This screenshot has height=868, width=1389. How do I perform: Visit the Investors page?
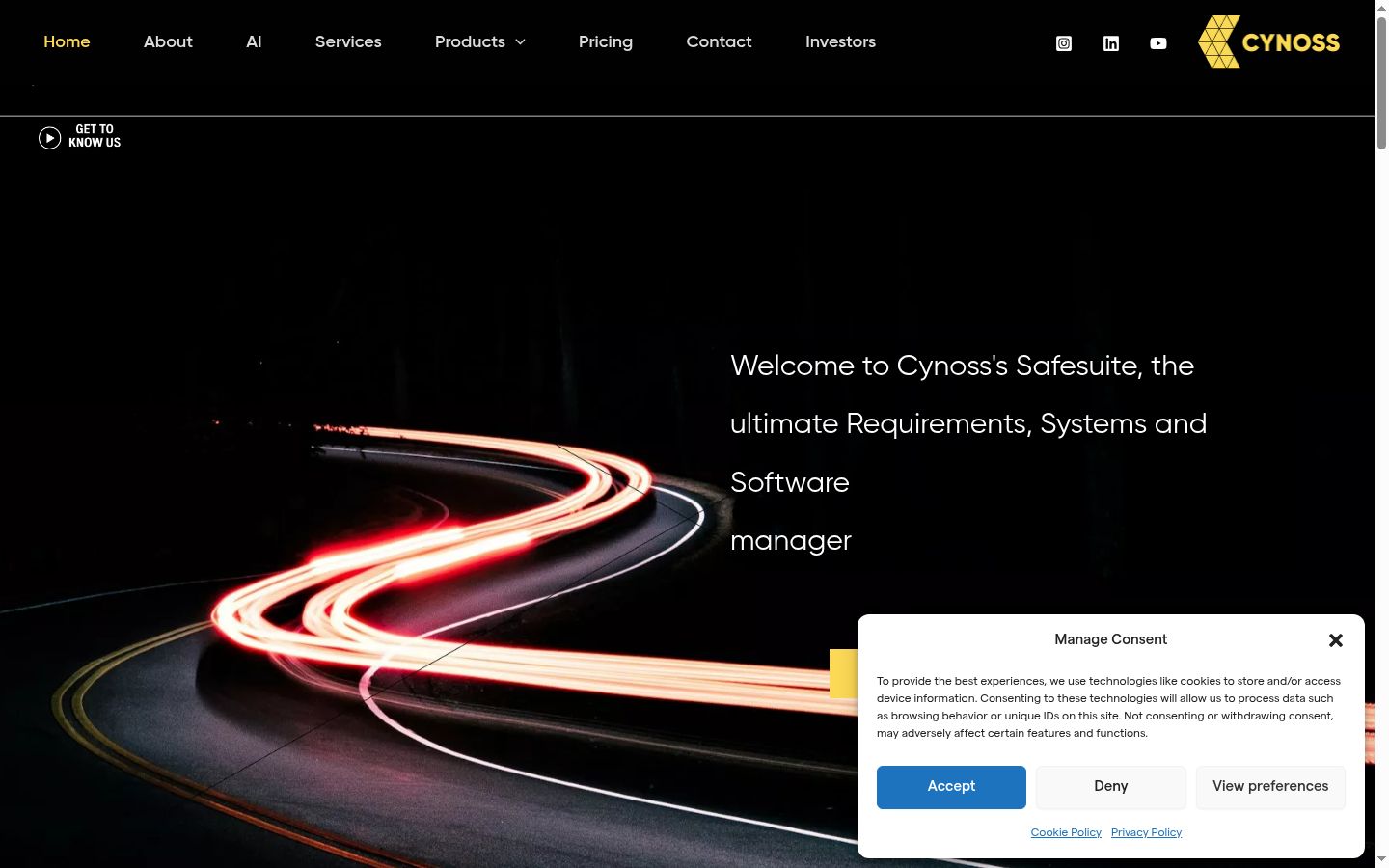click(x=840, y=41)
